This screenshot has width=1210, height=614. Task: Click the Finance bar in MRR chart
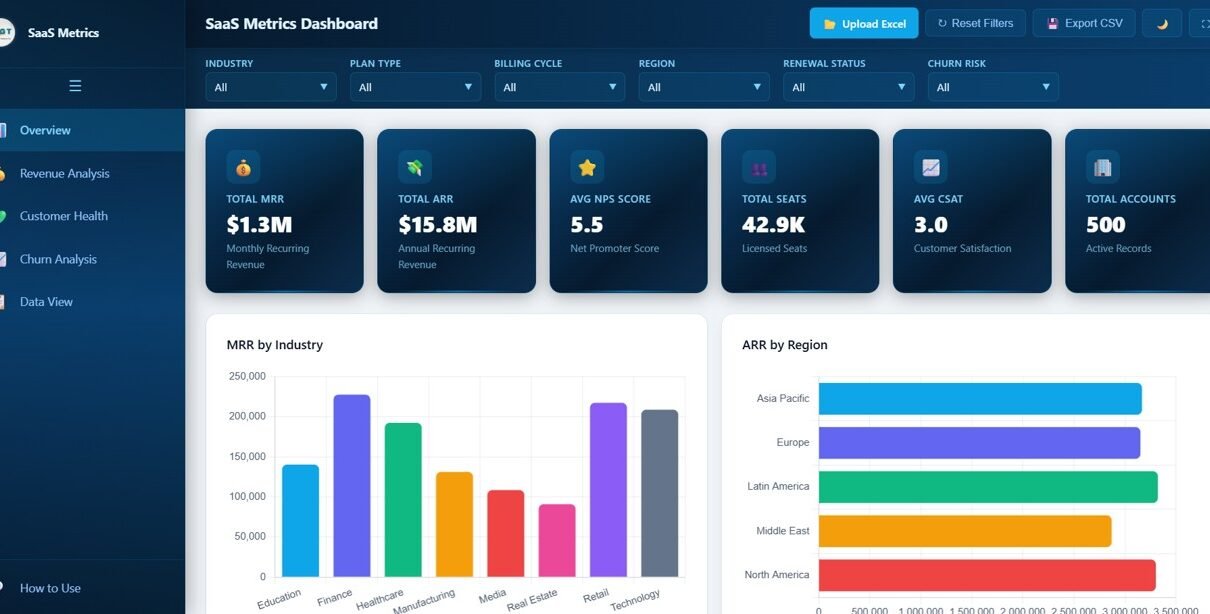point(351,485)
